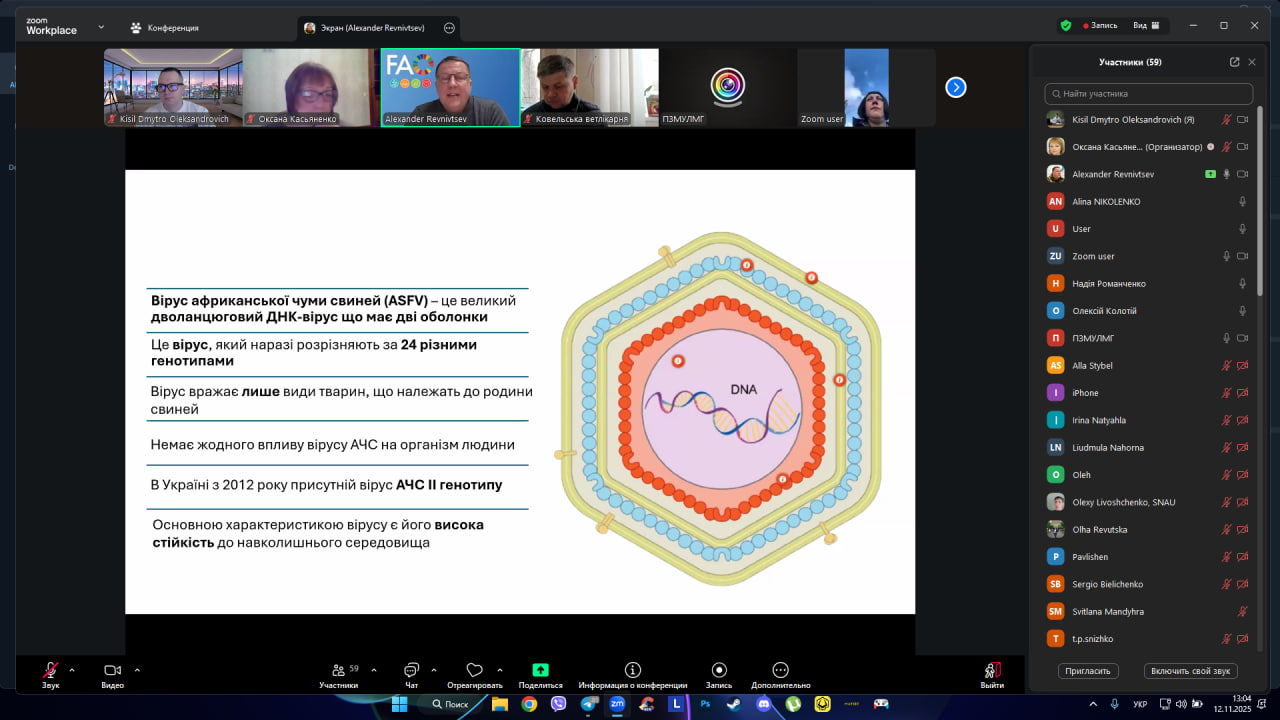Open the Zoom Workplace dropdown chevron
Viewport: 1280px width, 720px height.
point(101,27)
